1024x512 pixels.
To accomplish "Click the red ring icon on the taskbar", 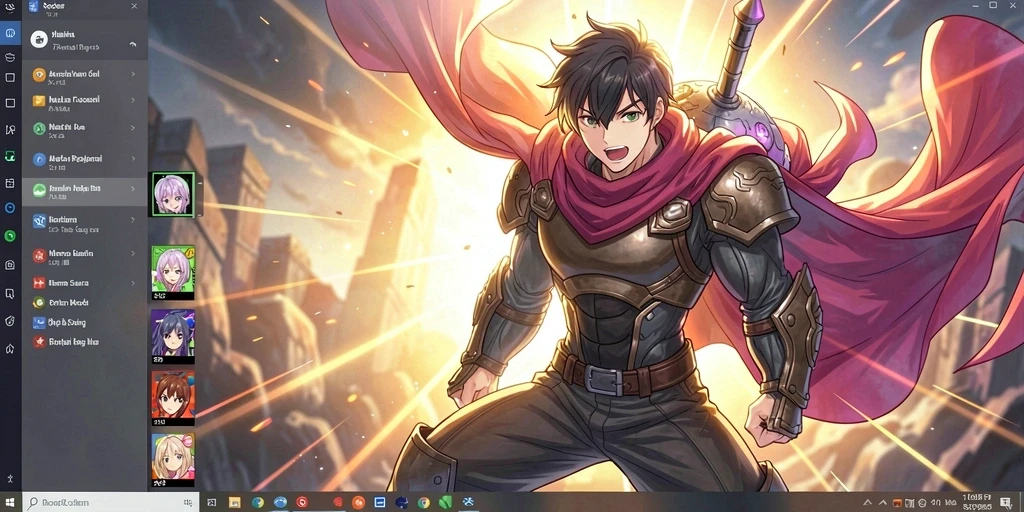I will click(301, 502).
